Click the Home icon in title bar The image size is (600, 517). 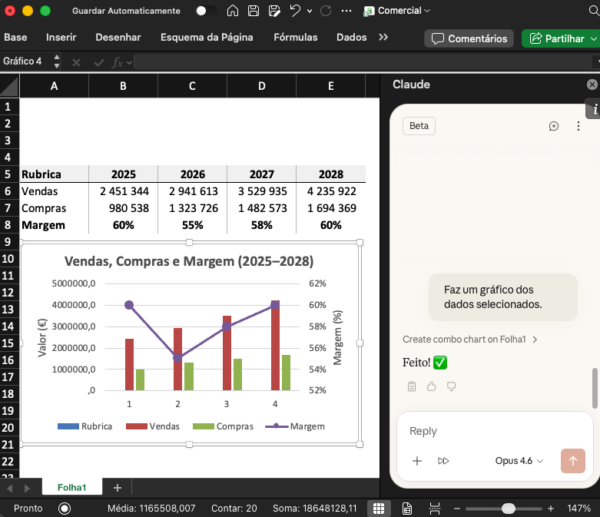(232, 11)
